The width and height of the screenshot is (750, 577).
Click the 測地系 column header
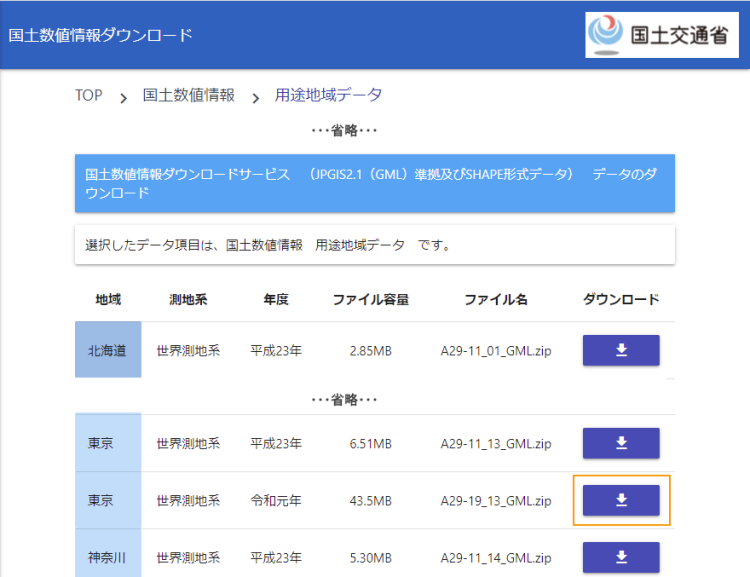(188, 300)
